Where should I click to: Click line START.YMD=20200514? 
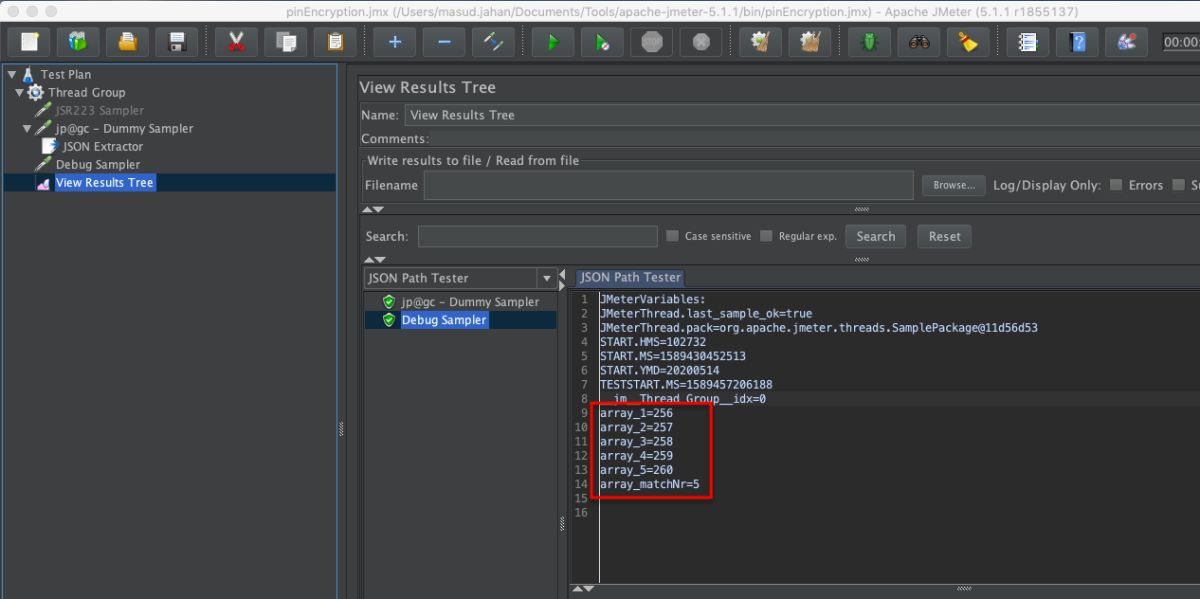point(659,370)
